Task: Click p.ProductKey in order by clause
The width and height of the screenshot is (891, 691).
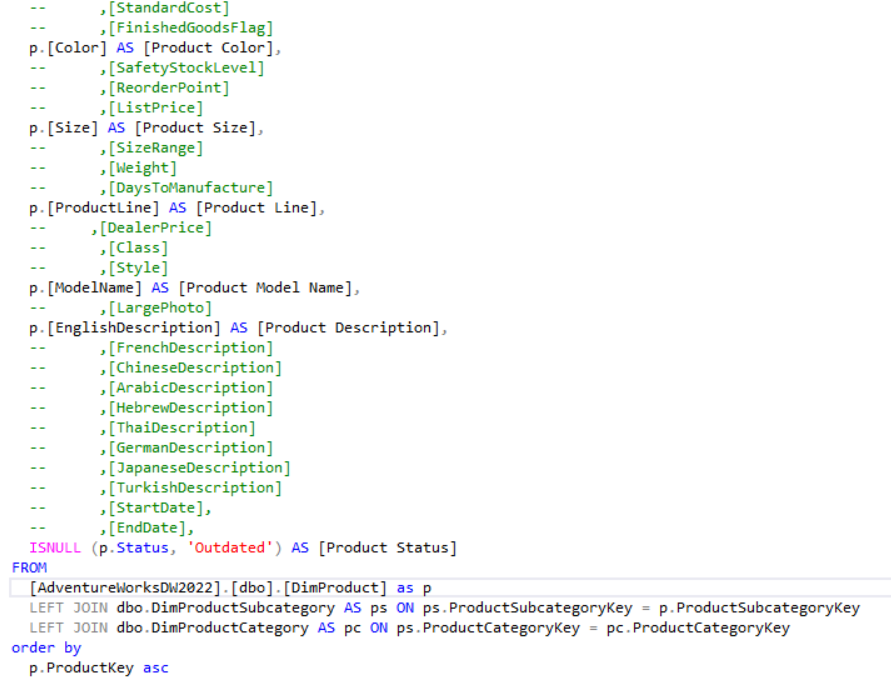Action: click(x=81, y=668)
